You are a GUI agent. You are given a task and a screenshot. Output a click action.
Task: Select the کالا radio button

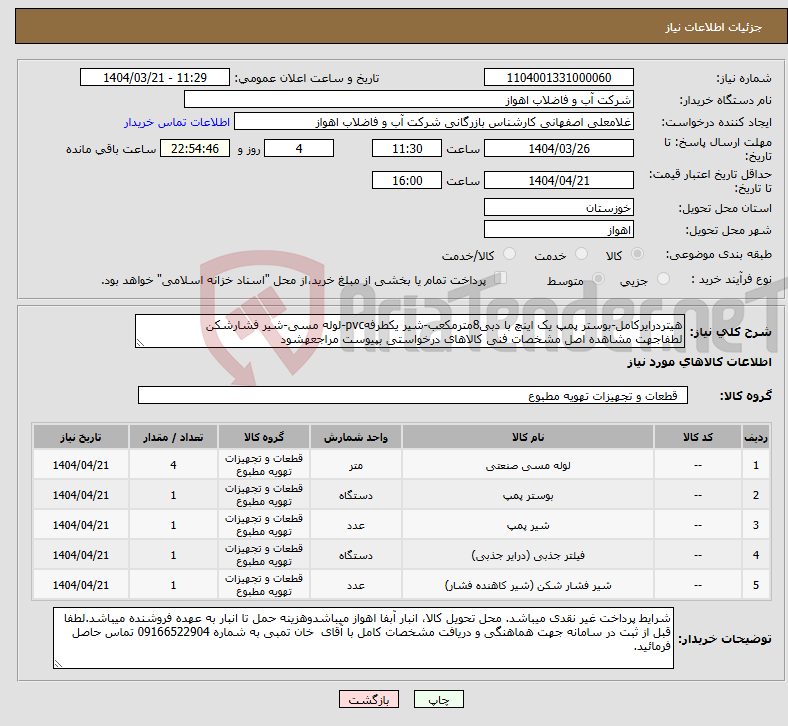(637, 254)
